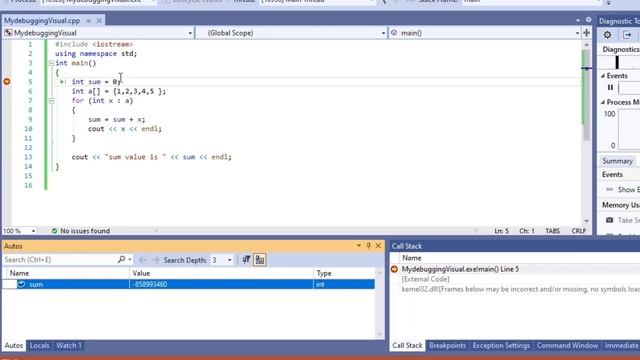
Task: Click the split editor plus icon
Action: click(587, 33)
